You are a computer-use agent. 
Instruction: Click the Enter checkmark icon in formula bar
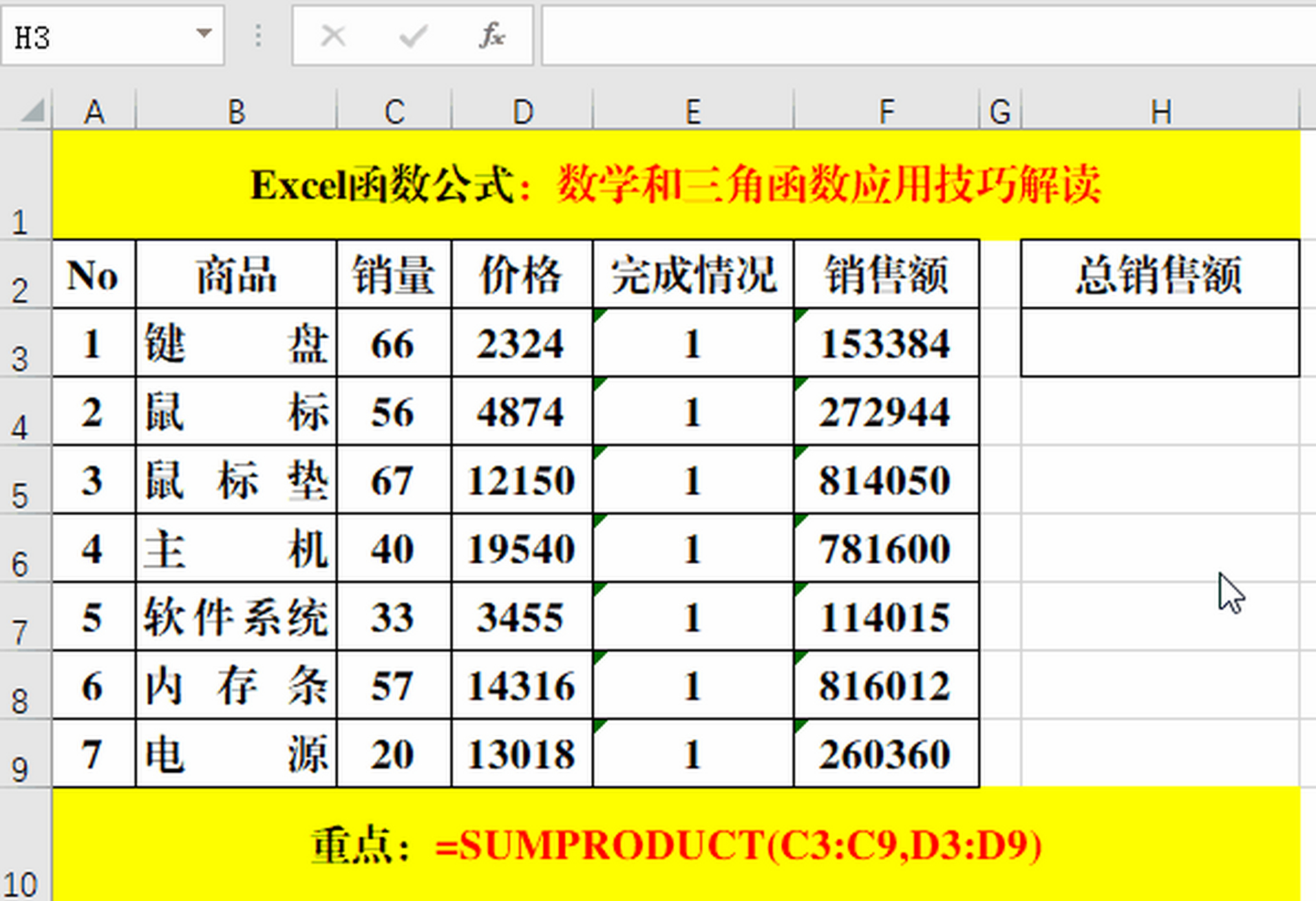click(x=412, y=35)
